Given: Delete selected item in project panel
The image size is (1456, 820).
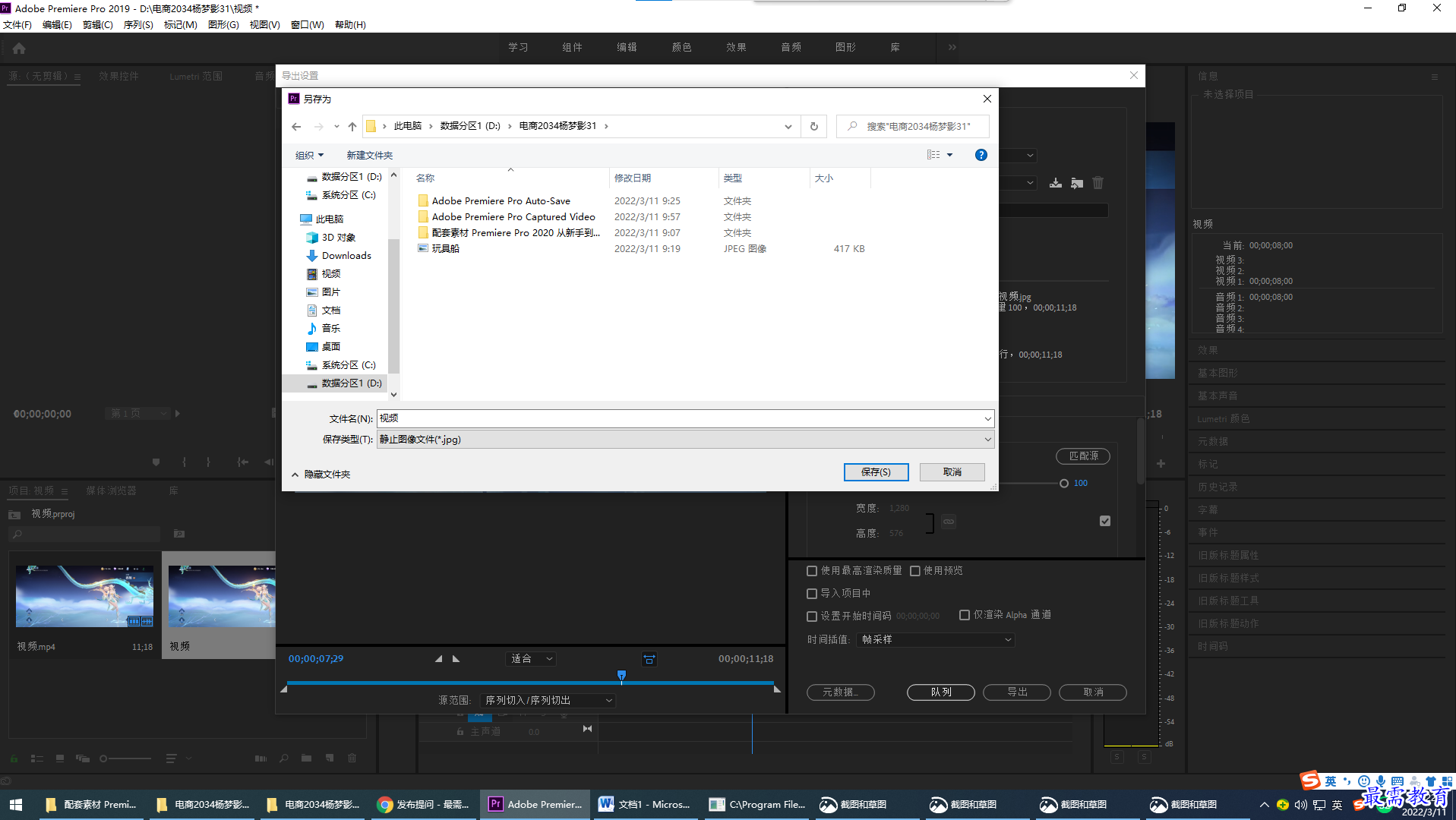Looking at the screenshot, I should pyautogui.click(x=352, y=758).
